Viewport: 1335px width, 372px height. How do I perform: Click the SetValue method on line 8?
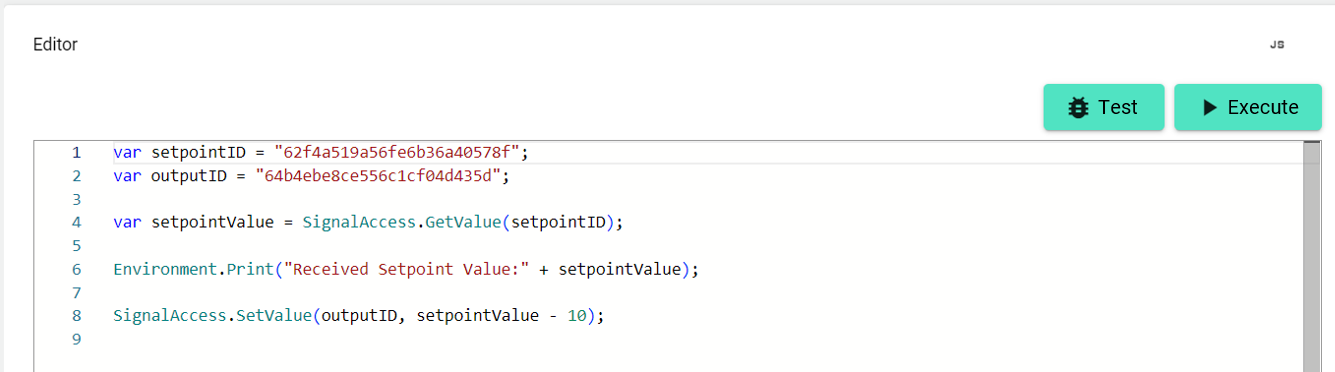[273, 315]
